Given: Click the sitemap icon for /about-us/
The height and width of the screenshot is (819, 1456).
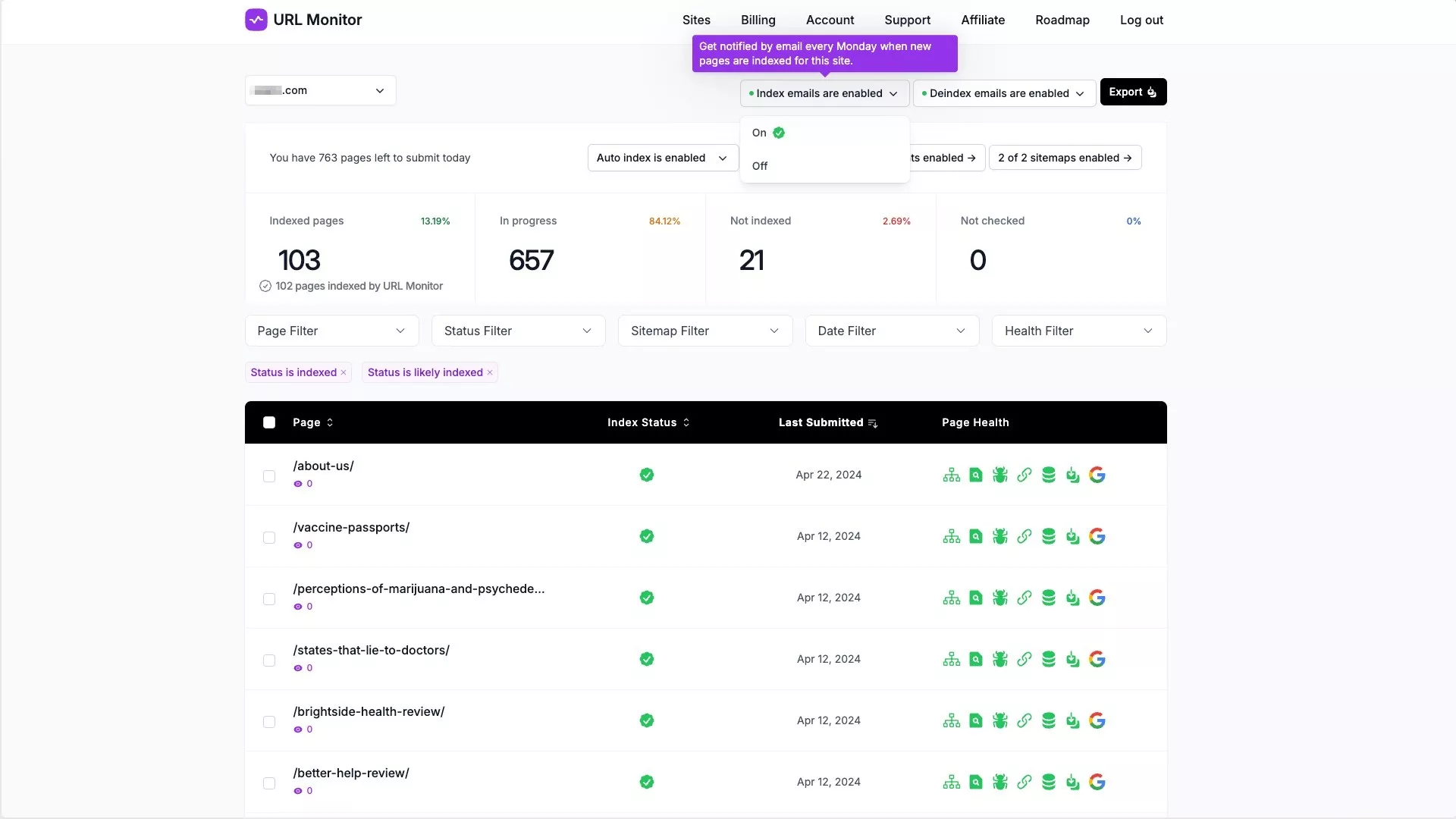Looking at the screenshot, I should pos(951,475).
